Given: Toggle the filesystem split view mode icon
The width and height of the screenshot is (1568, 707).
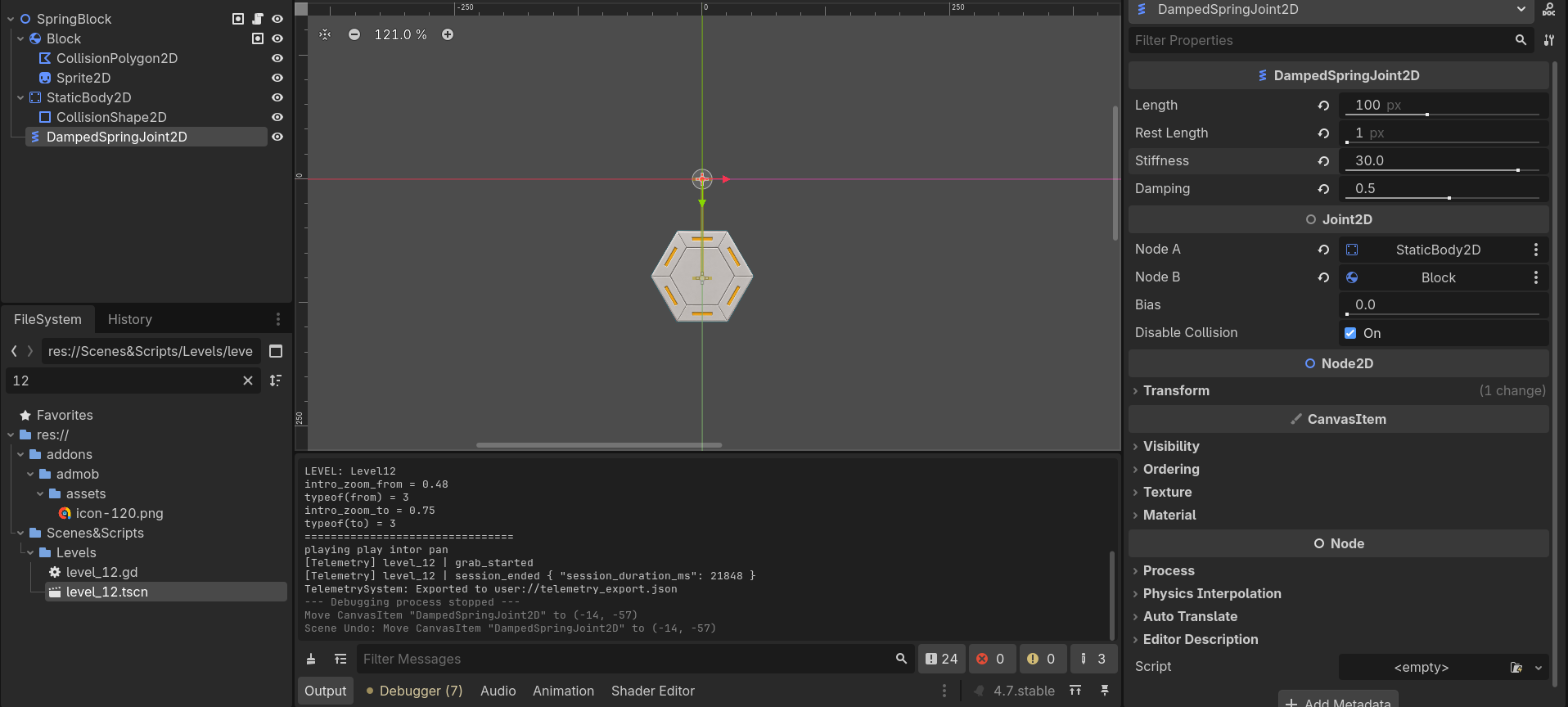Looking at the screenshot, I should tap(276, 351).
